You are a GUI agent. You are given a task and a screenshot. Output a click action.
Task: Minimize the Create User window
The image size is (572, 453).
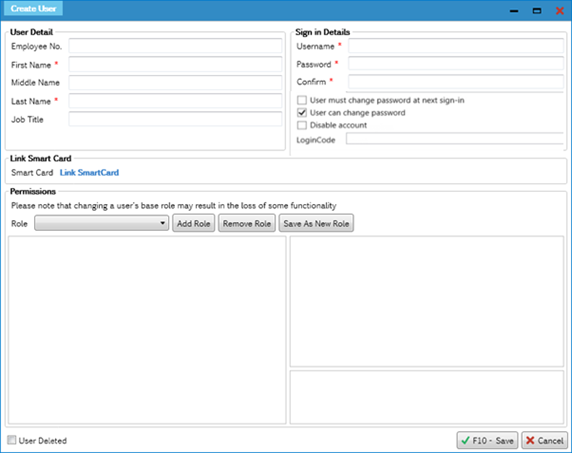point(514,11)
